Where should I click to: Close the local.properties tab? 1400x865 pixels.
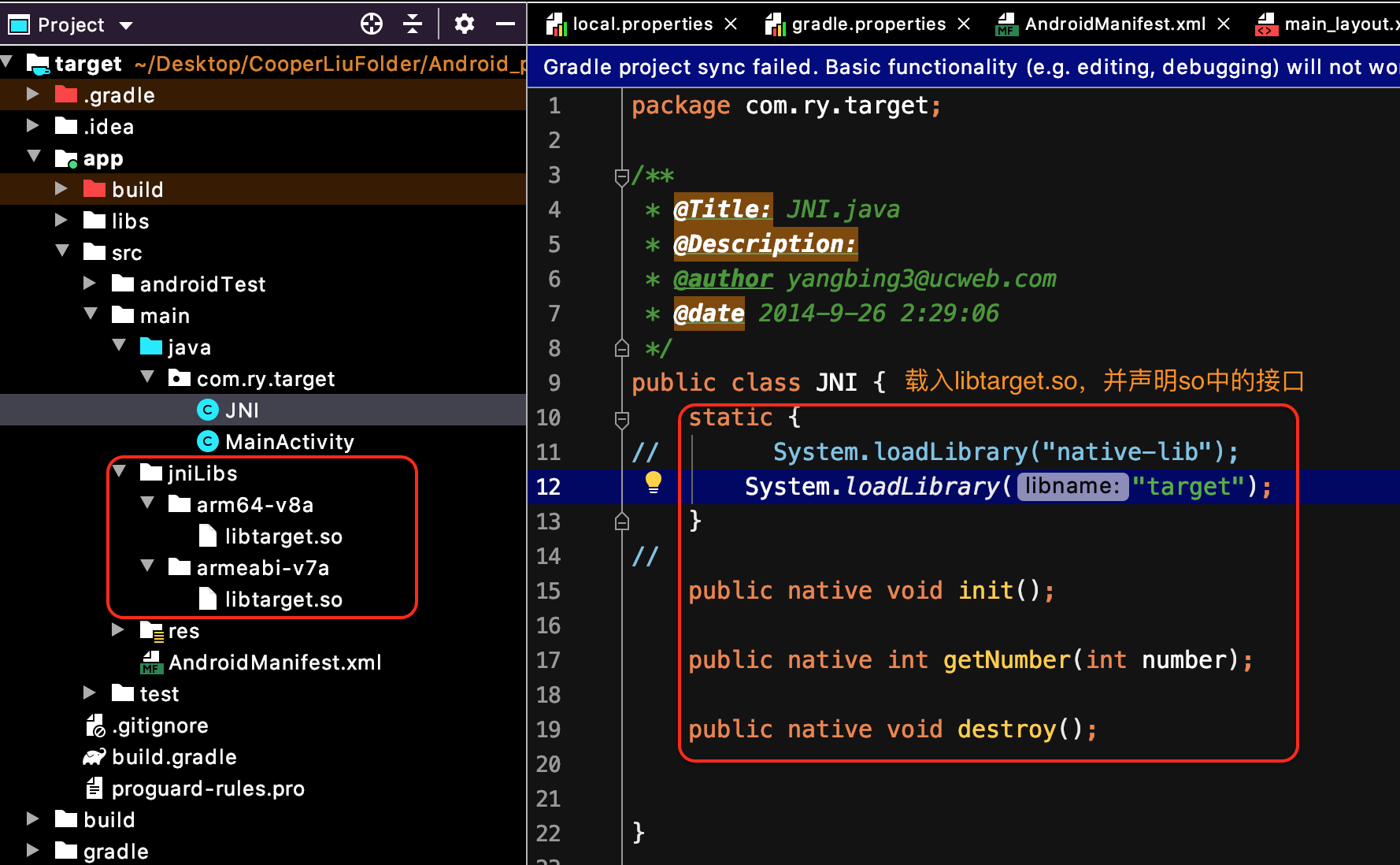(x=731, y=24)
